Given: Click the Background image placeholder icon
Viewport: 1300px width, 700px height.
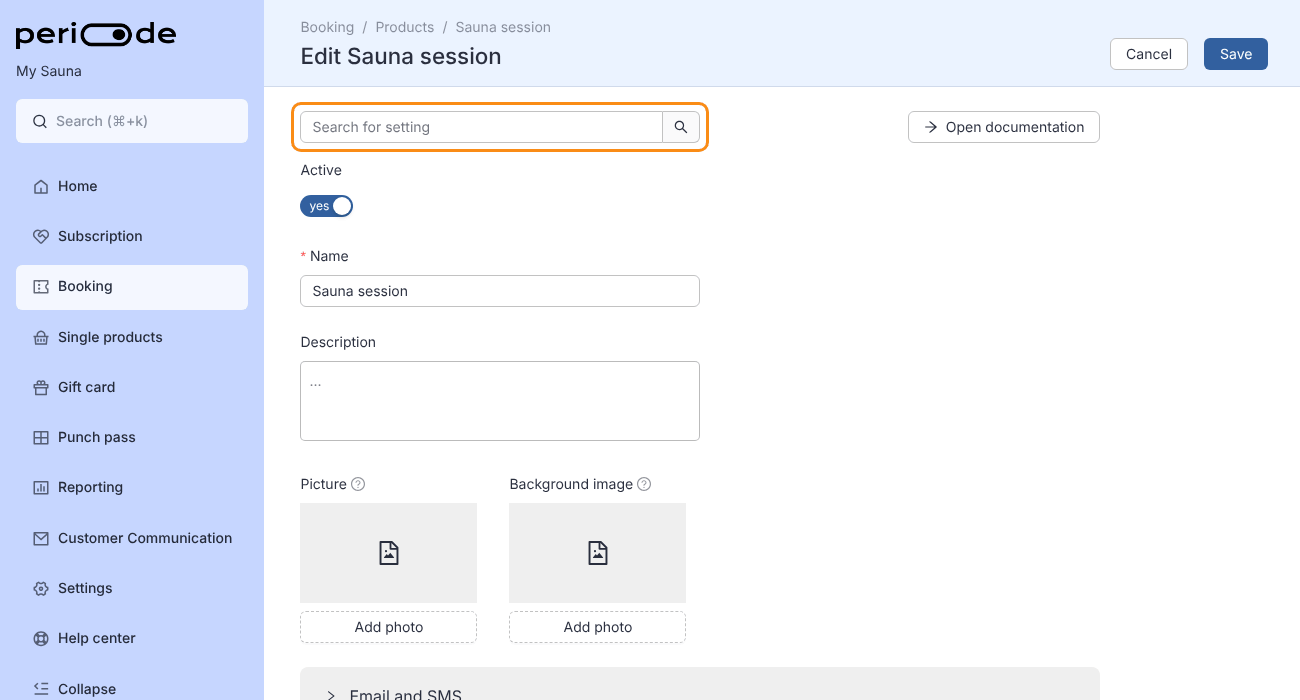Looking at the screenshot, I should tap(598, 553).
